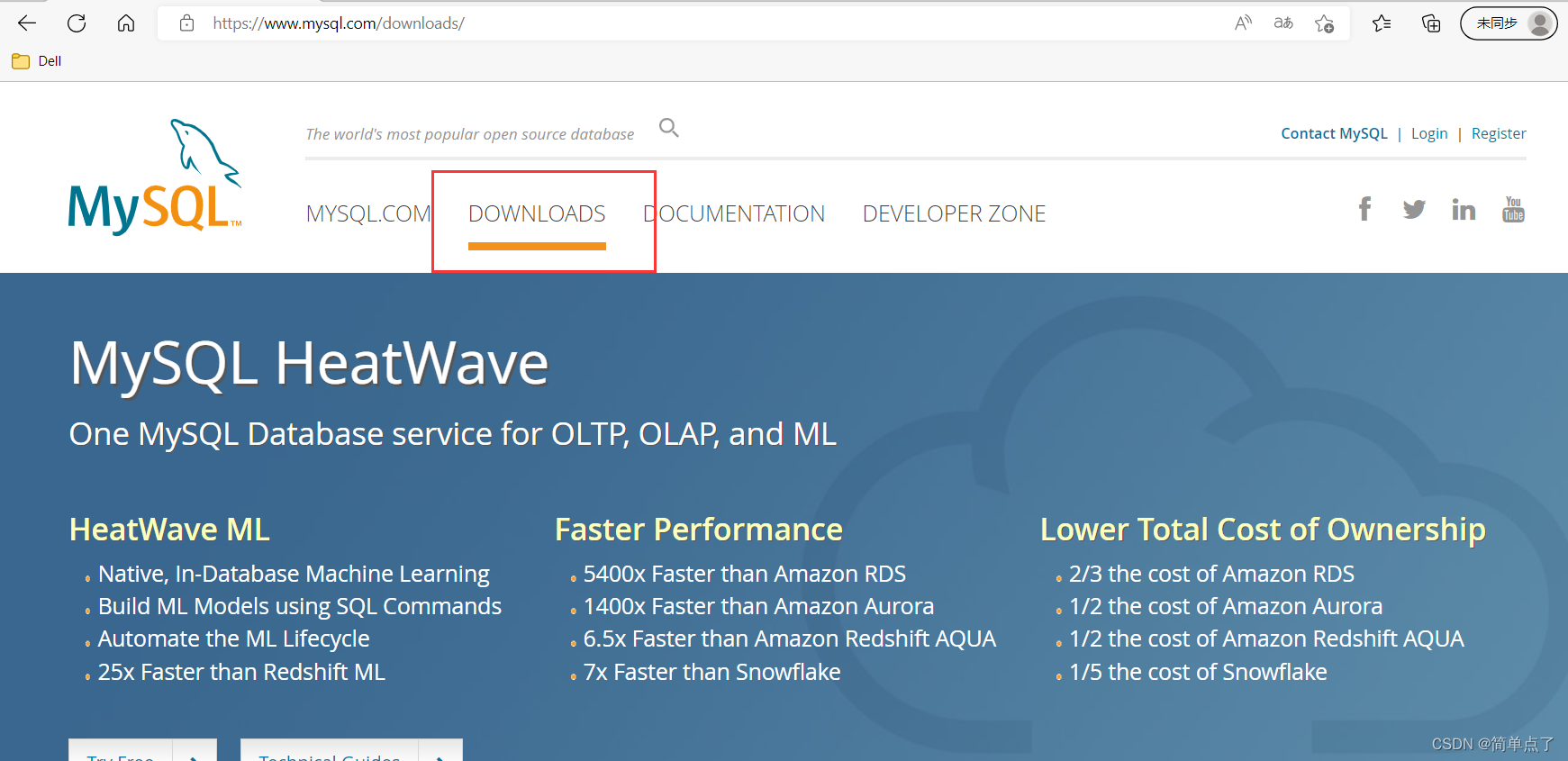The width and height of the screenshot is (1568, 761).
Task: Click '25x Faster than Redshift ML'
Action: 241,672
